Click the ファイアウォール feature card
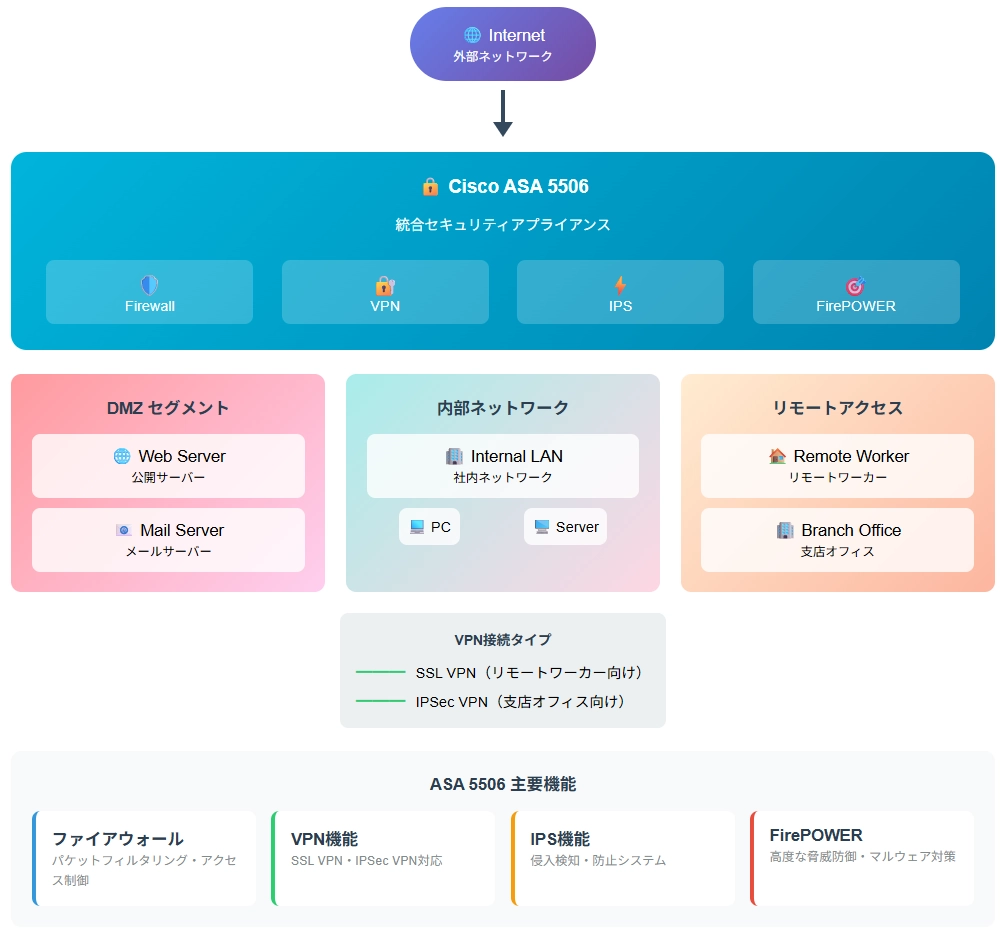The height and width of the screenshot is (936, 1005). (x=144, y=858)
